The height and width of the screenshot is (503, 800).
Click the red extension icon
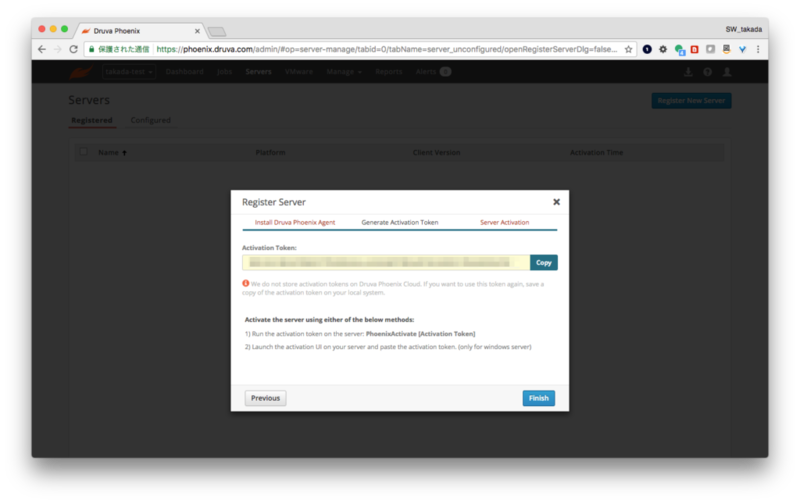(694, 49)
